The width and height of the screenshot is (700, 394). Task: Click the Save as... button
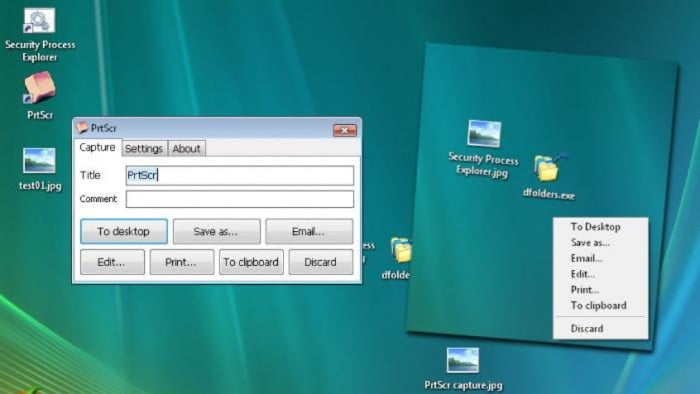[216, 231]
